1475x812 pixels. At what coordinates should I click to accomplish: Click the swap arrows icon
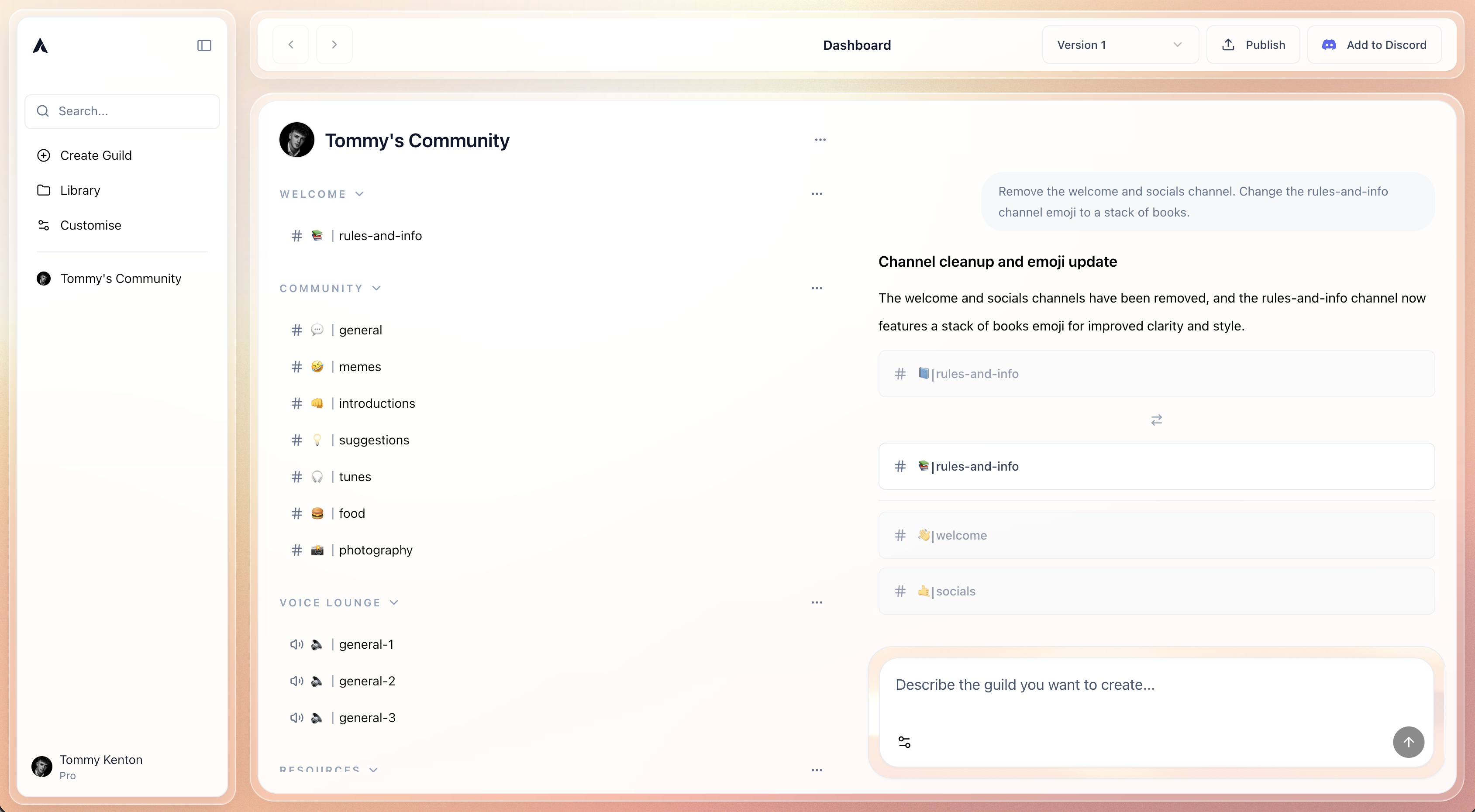click(x=1156, y=420)
